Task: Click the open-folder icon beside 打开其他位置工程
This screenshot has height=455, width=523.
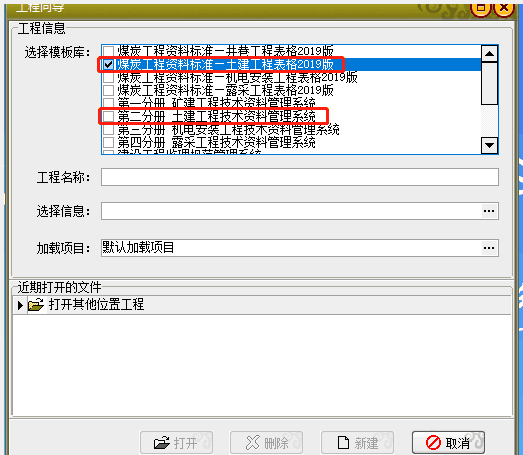Action: 36,305
